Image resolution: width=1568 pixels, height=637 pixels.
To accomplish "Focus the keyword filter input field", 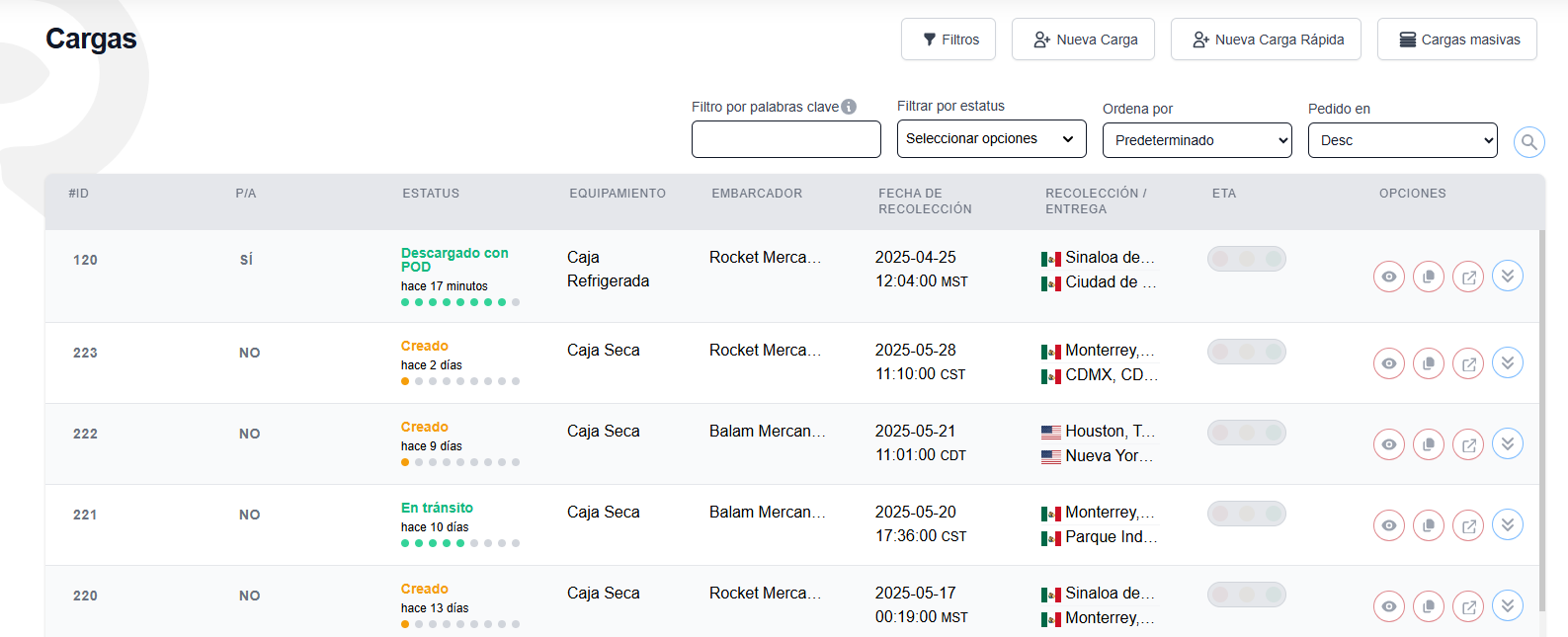I will click(786, 139).
